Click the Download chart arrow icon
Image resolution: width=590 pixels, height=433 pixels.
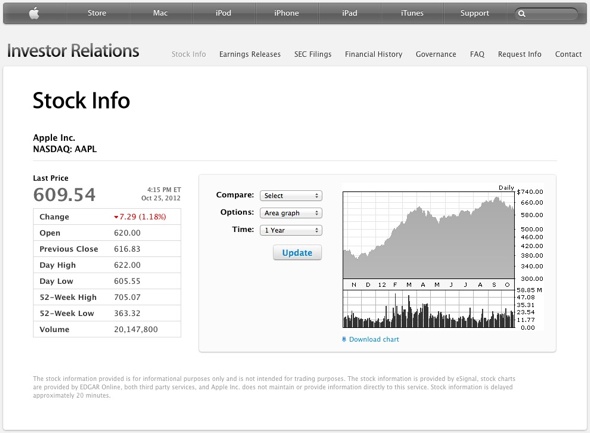(344, 339)
